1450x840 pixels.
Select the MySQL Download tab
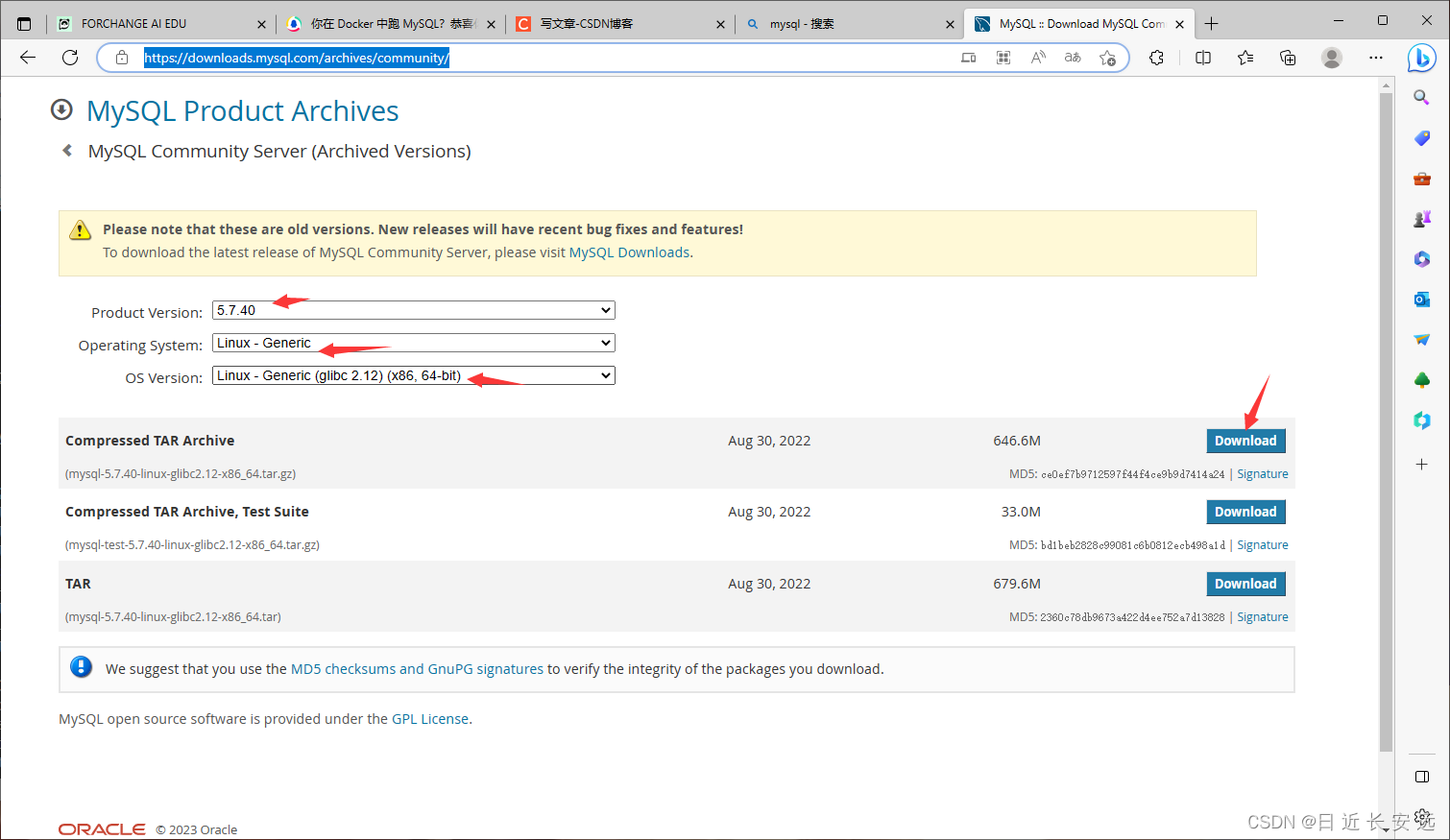click(1080, 24)
